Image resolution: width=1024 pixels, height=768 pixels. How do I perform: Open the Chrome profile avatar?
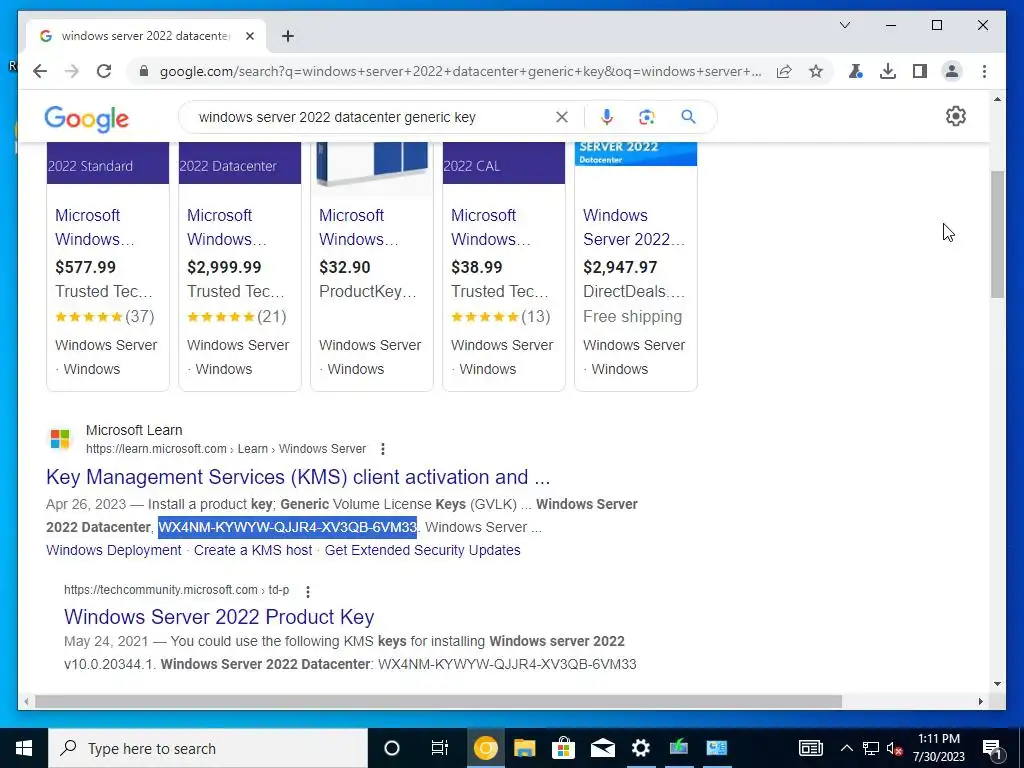(x=952, y=71)
